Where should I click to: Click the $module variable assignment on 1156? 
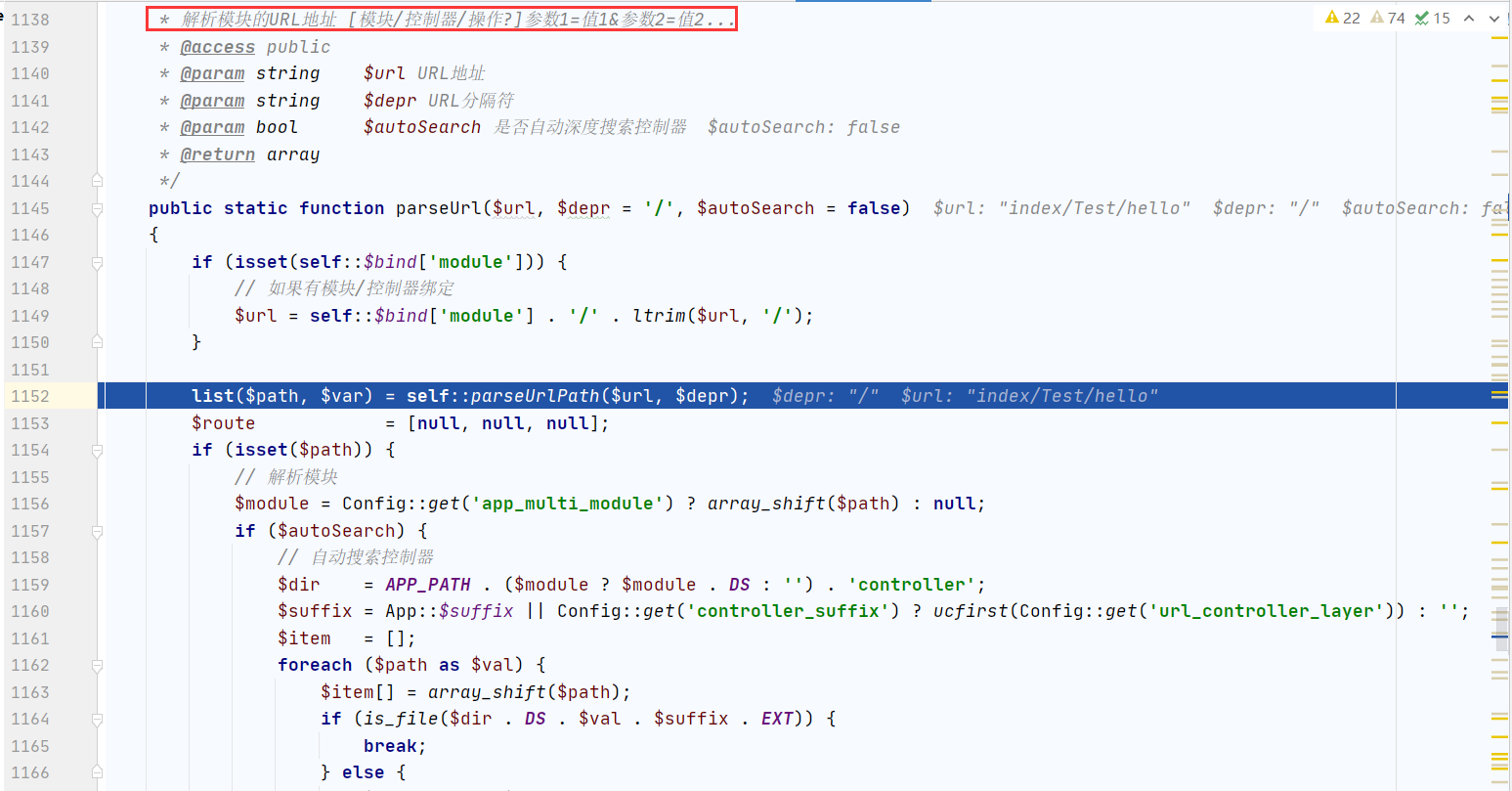[272, 504]
